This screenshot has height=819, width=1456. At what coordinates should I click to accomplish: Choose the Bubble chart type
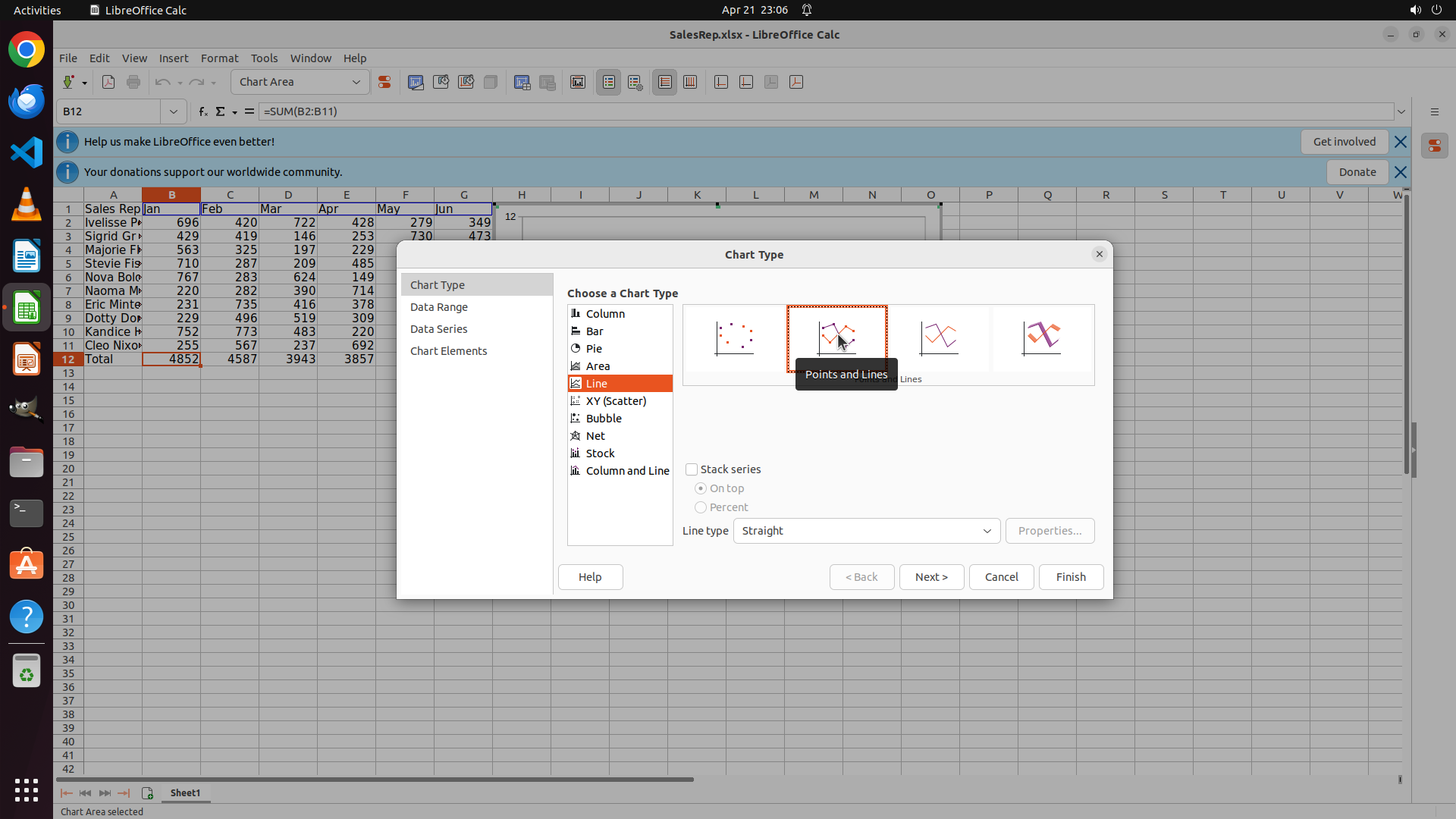(604, 419)
